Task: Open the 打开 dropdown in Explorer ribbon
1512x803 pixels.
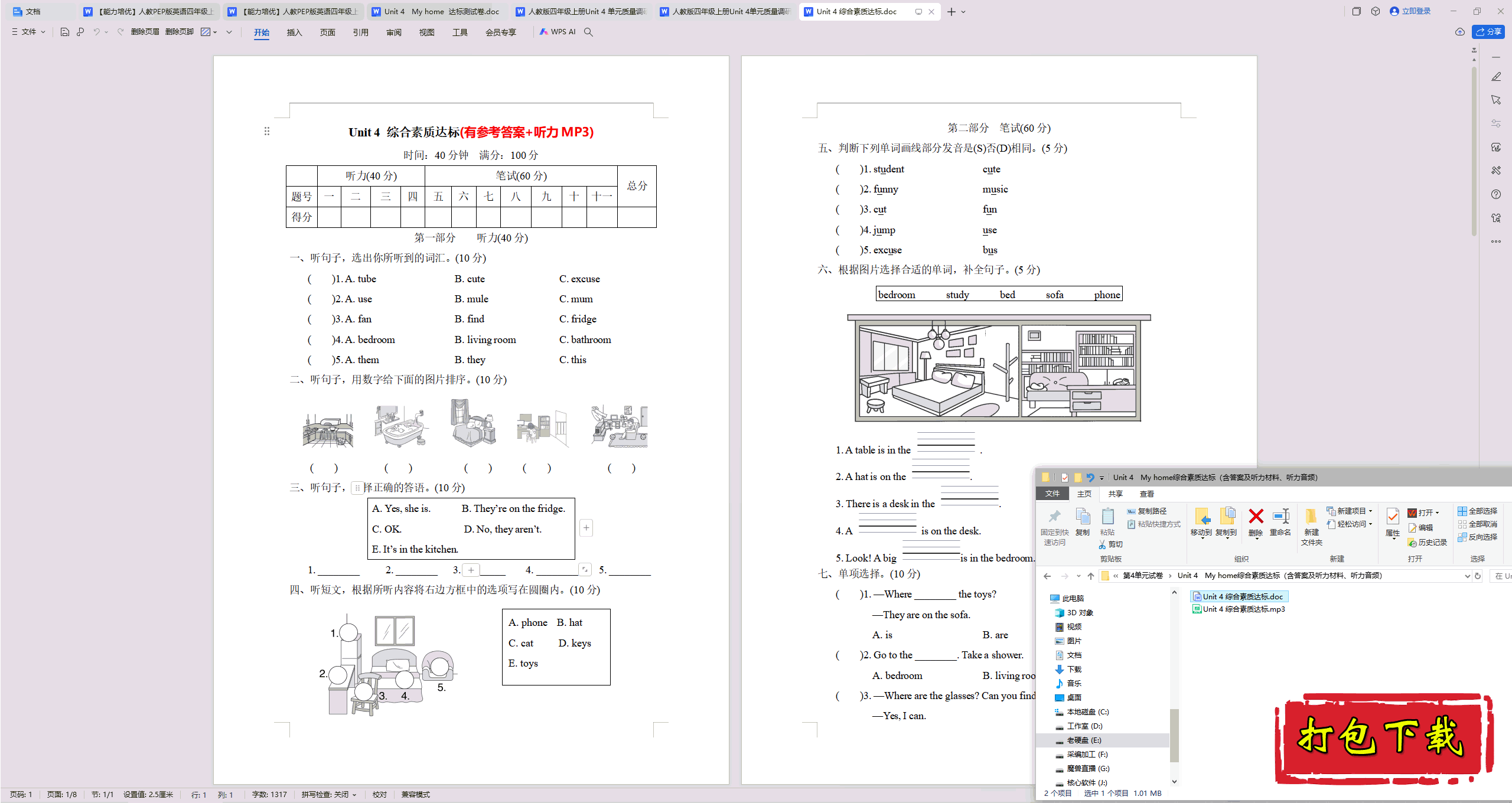Action: tap(1438, 513)
